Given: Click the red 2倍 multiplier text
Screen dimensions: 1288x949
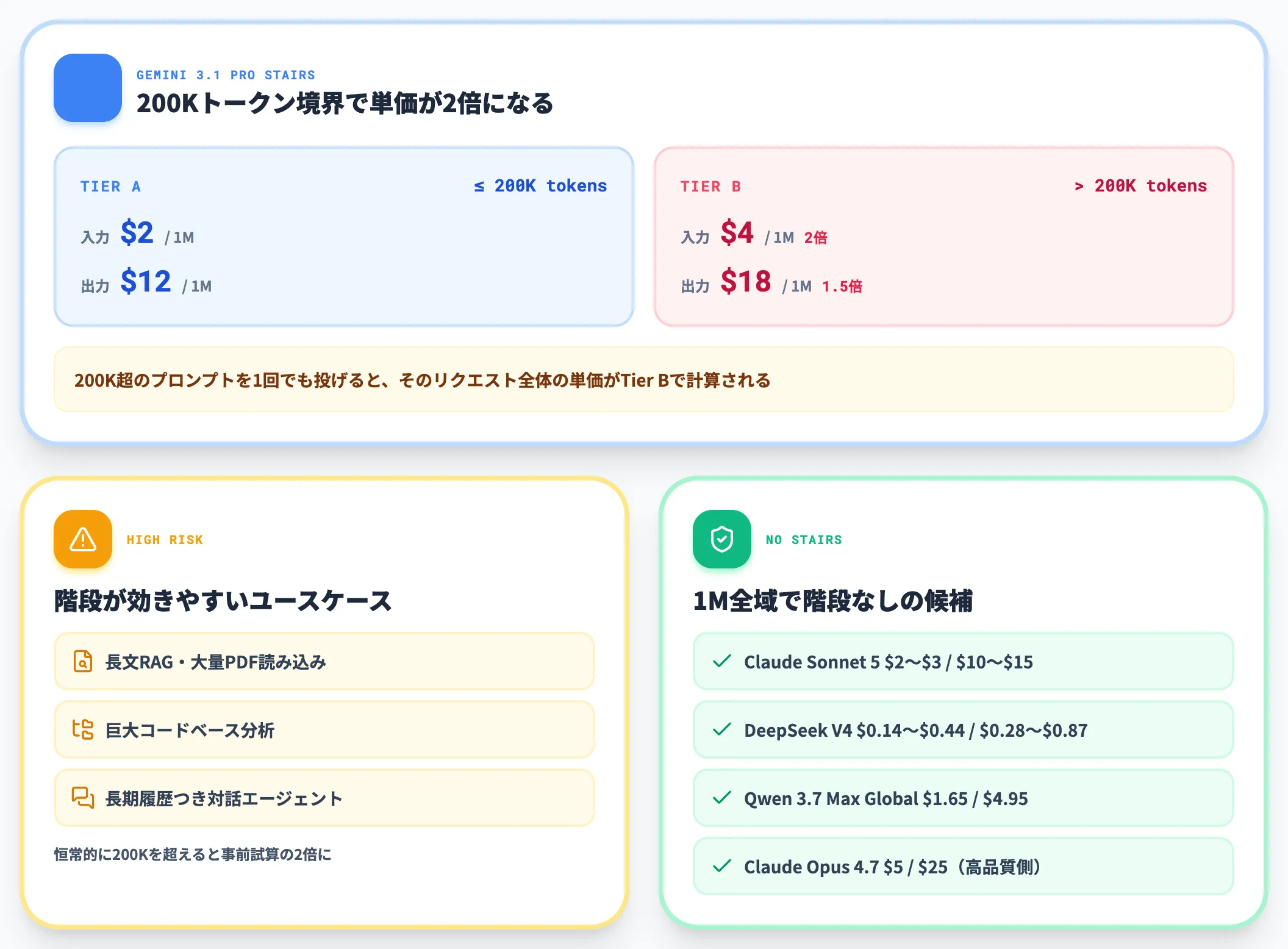Looking at the screenshot, I should point(815,238).
